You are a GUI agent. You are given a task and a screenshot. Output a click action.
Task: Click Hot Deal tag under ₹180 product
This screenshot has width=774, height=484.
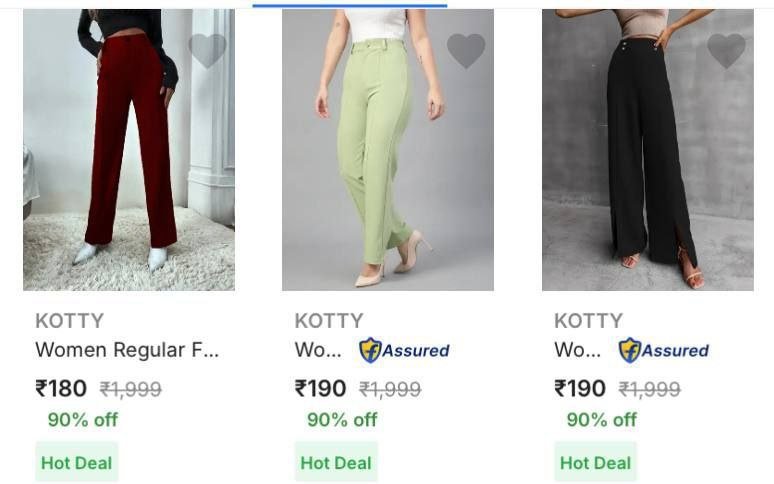77,463
